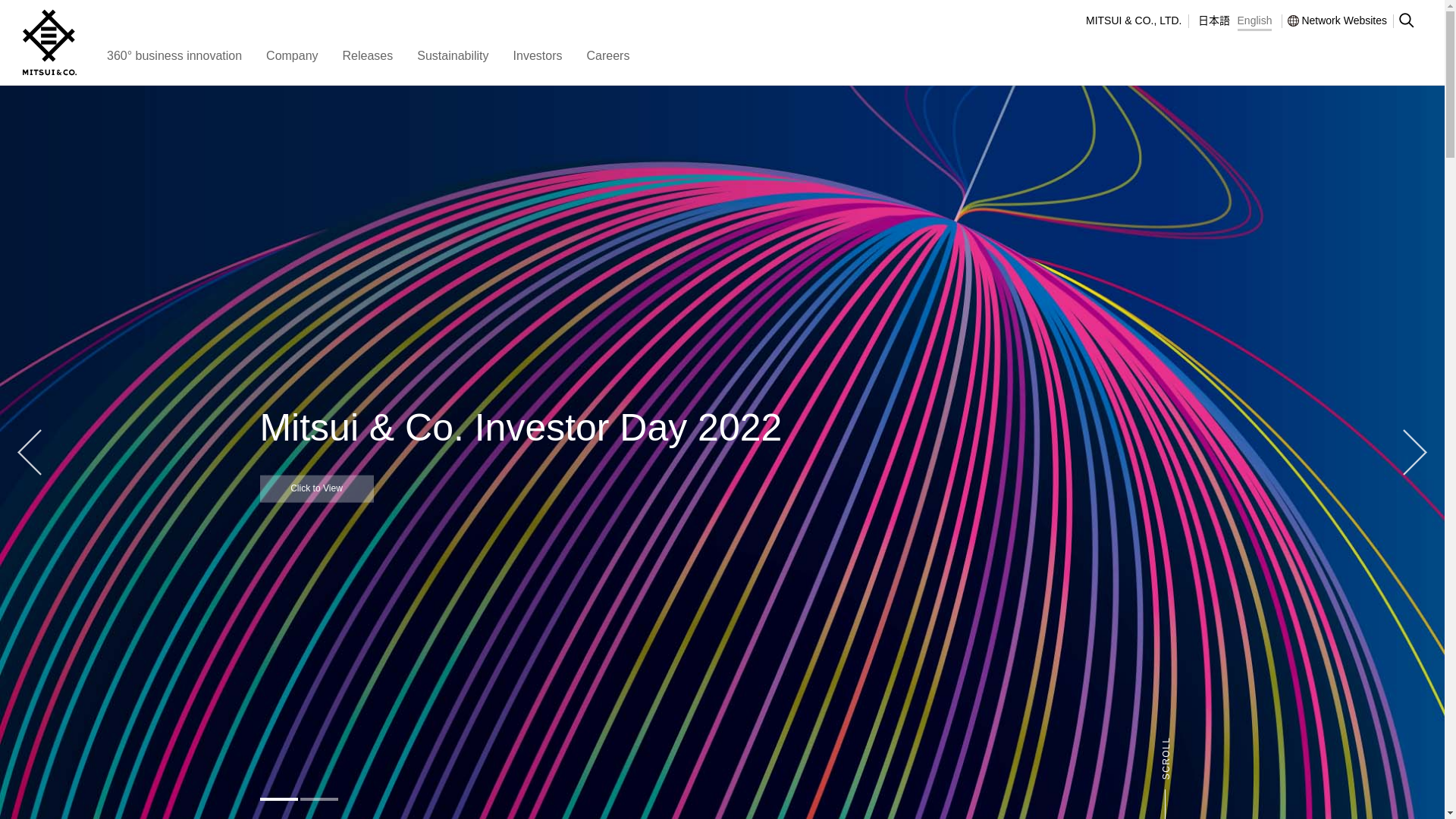Image resolution: width=1456 pixels, height=819 pixels.
Task: Switch language to 日本語
Action: click(1214, 20)
